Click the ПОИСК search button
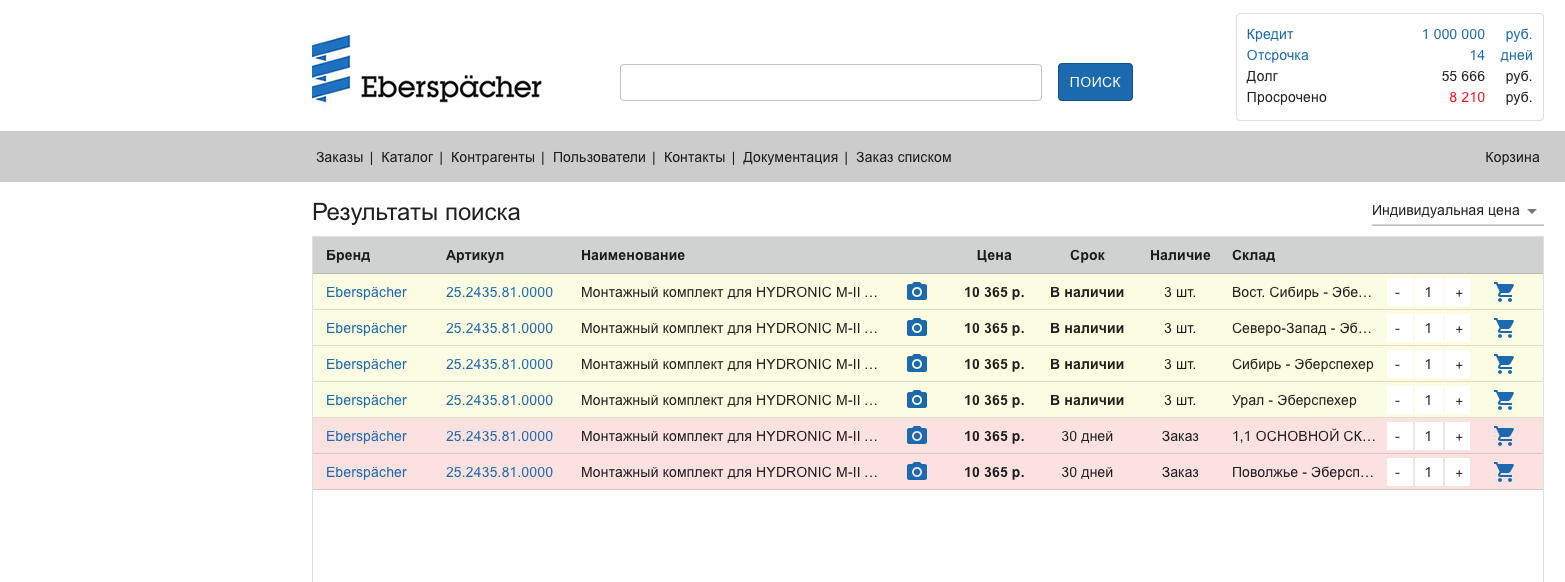Image resolution: width=1565 pixels, height=582 pixels. (x=1095, y=82)
